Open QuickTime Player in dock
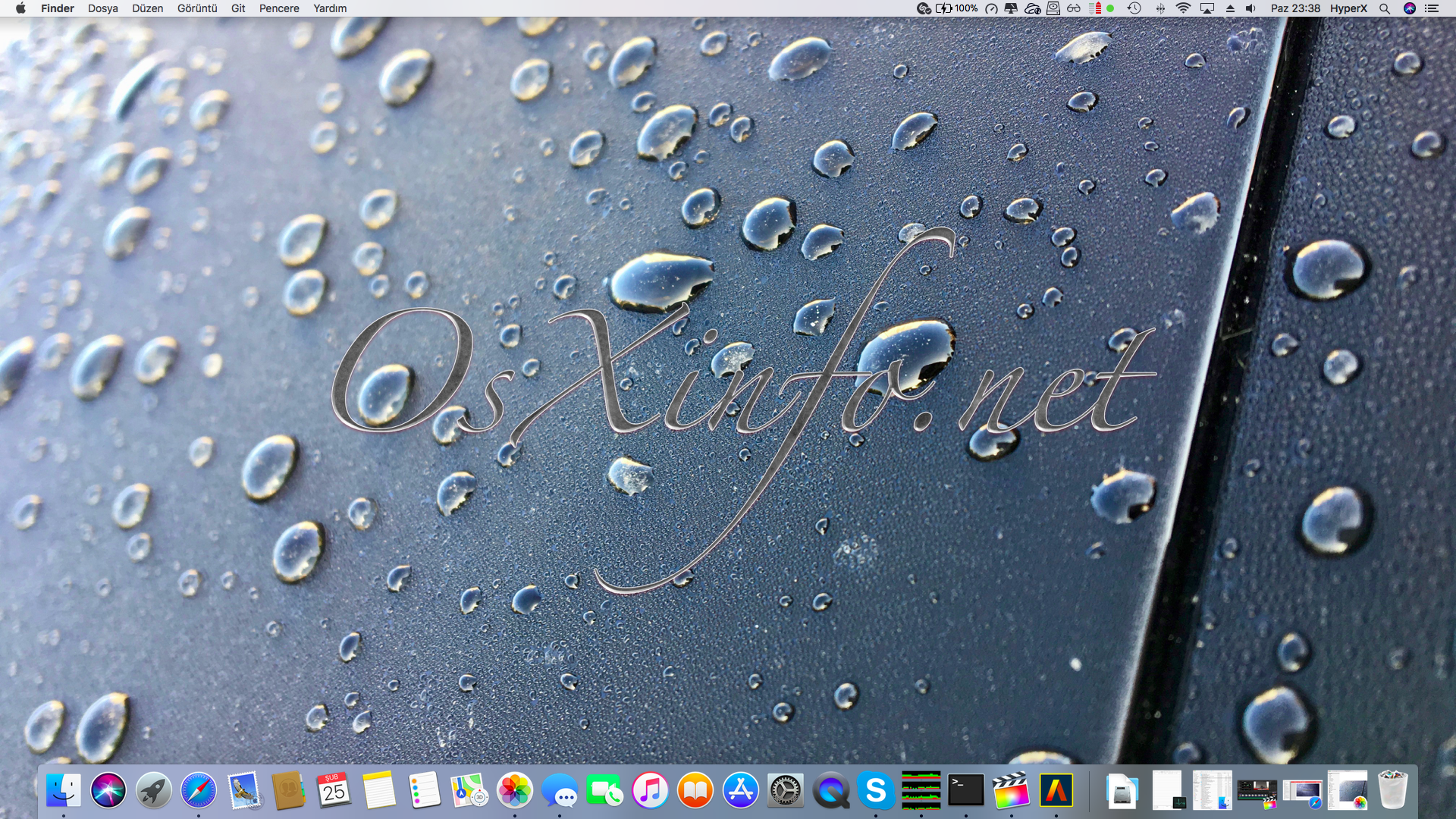 (x=830, y=791)
